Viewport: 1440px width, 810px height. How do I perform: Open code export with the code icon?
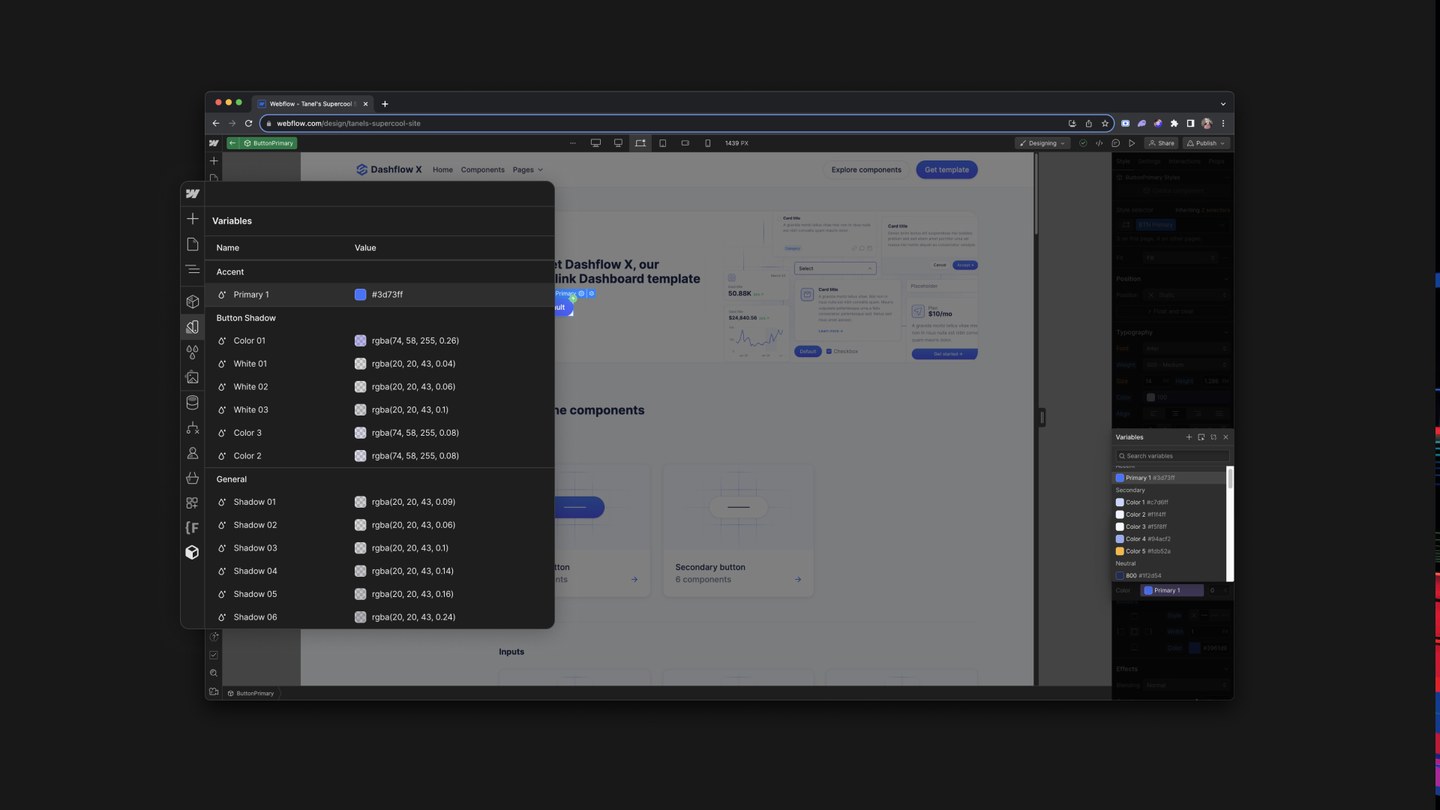[x=1099, y=143]
